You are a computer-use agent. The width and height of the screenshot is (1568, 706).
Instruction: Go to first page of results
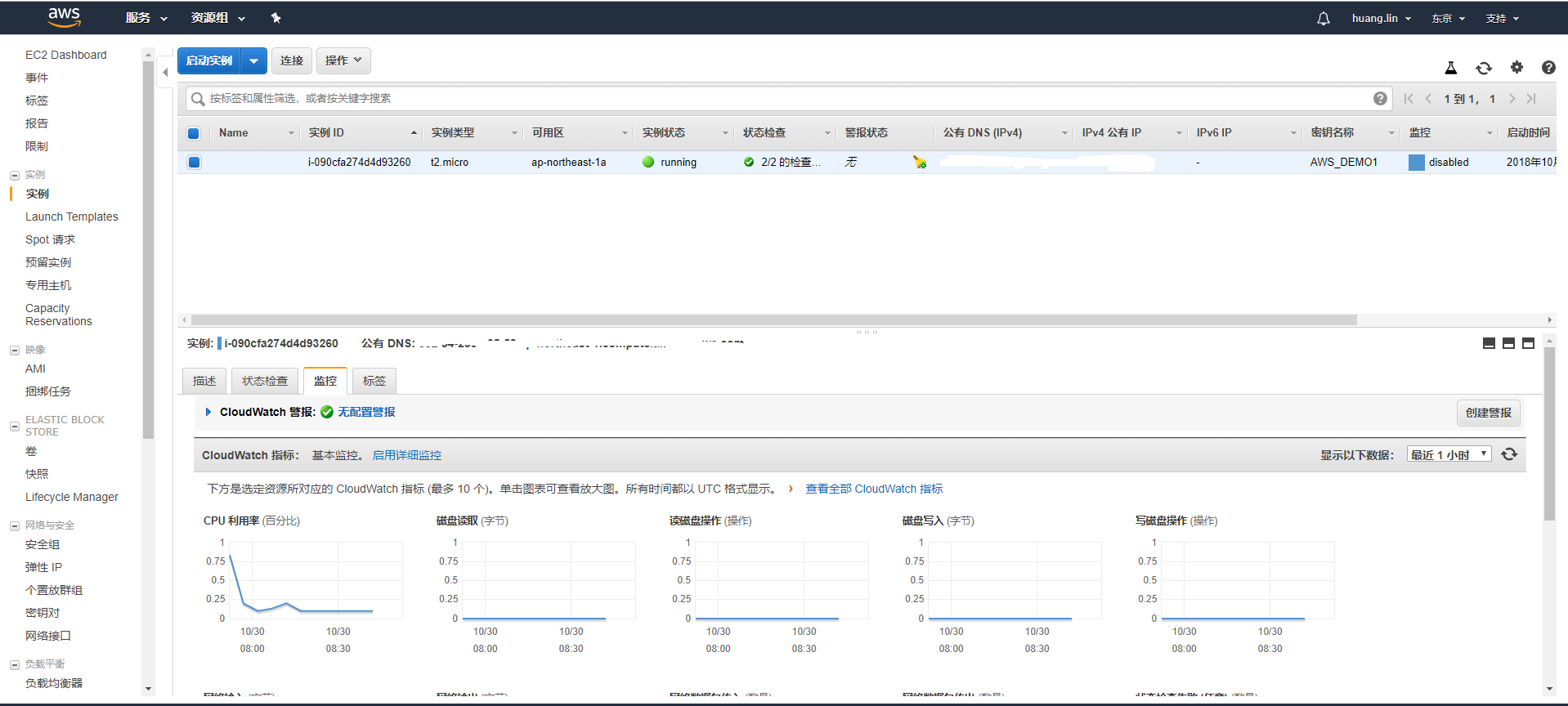[x=1409, y=99]
